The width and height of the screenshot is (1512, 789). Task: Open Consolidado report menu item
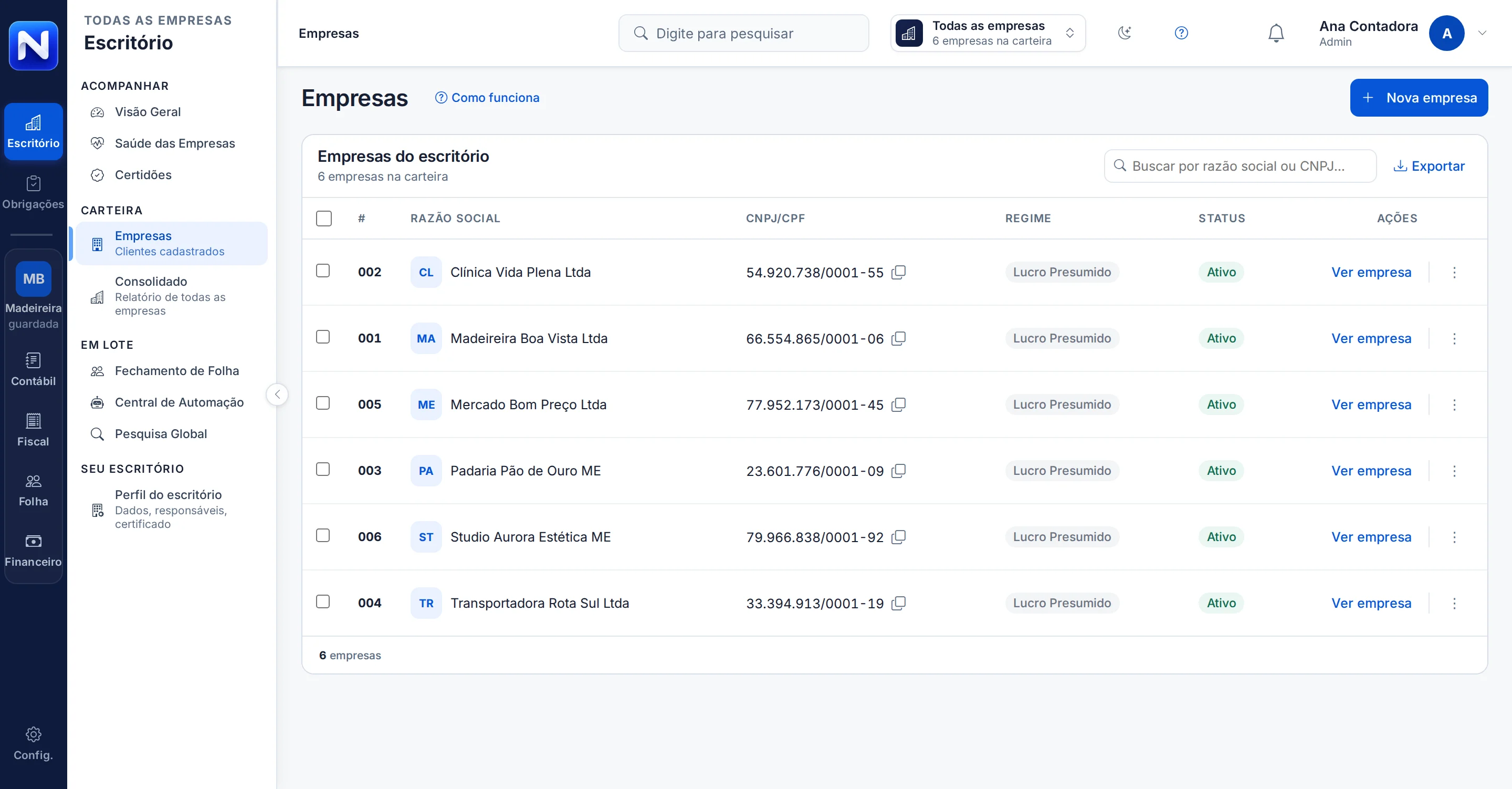coord(171,296)
